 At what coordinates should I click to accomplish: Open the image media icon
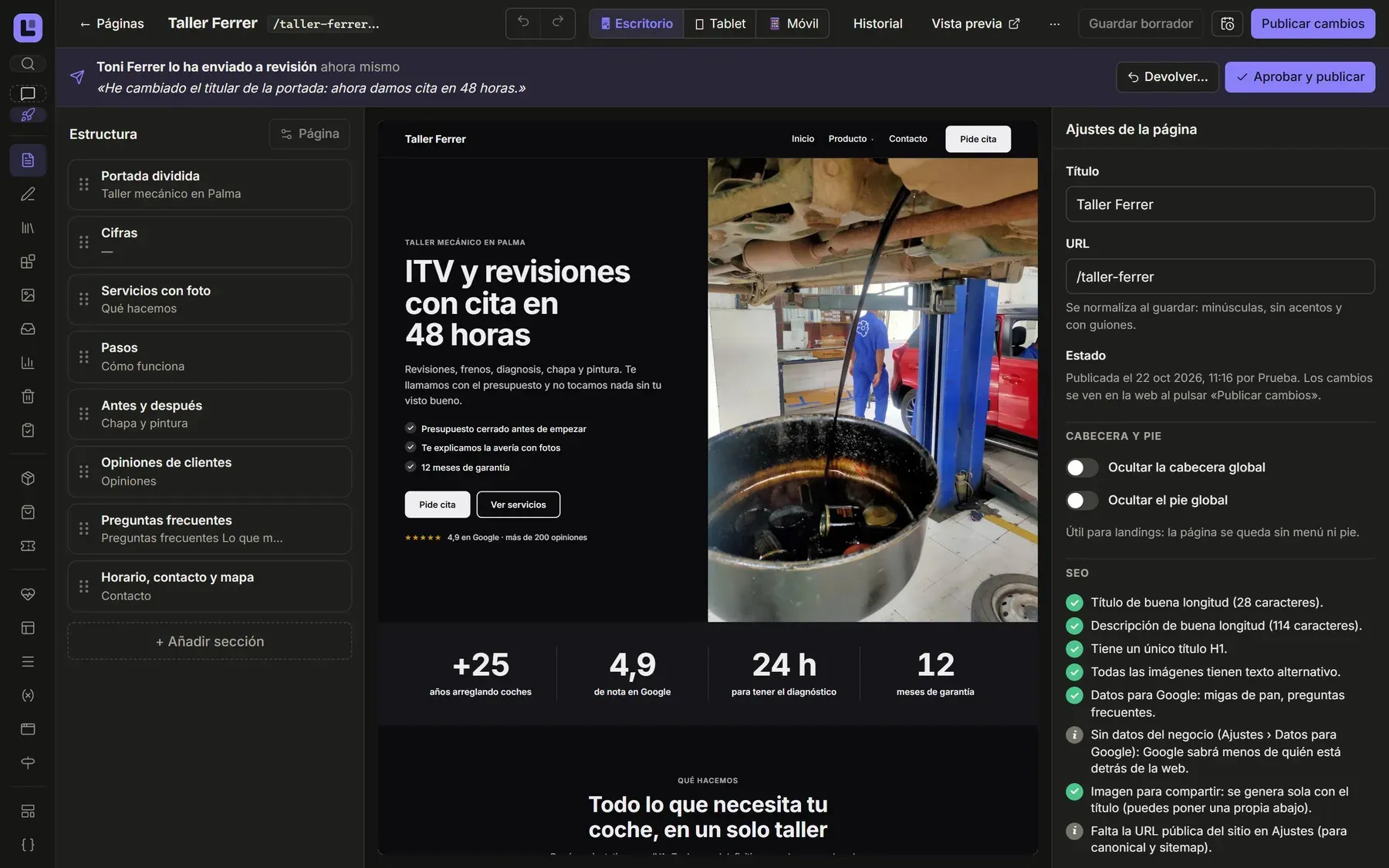coord(28,295)
